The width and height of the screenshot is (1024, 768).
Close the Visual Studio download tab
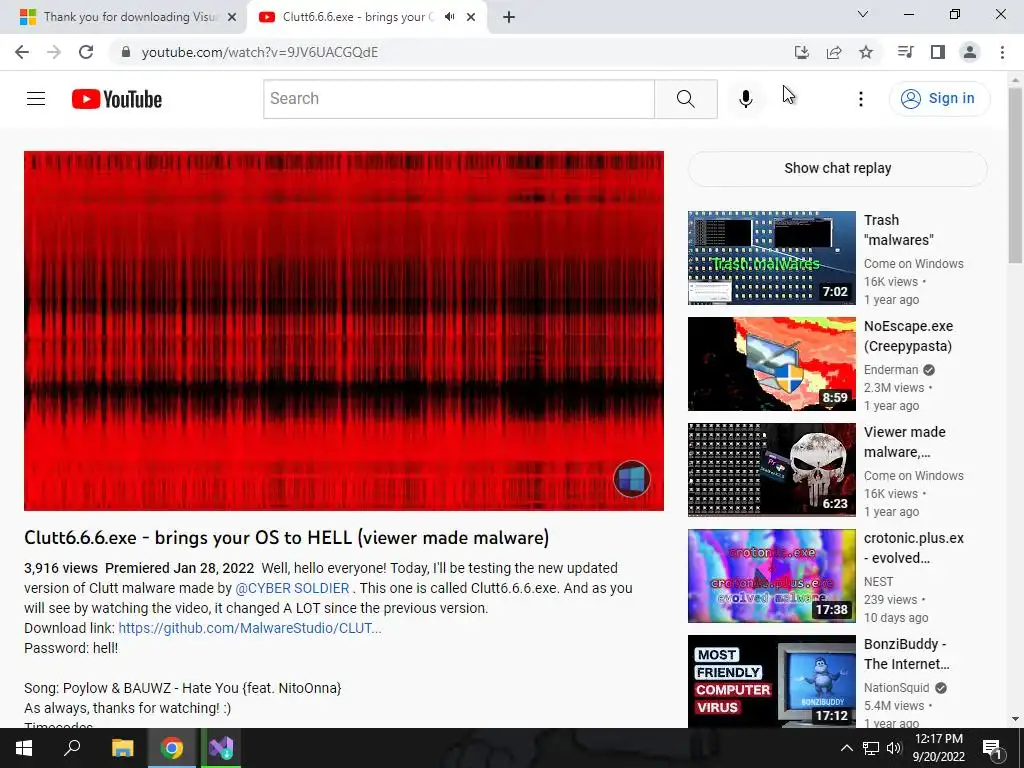click(x=232, y=18)
